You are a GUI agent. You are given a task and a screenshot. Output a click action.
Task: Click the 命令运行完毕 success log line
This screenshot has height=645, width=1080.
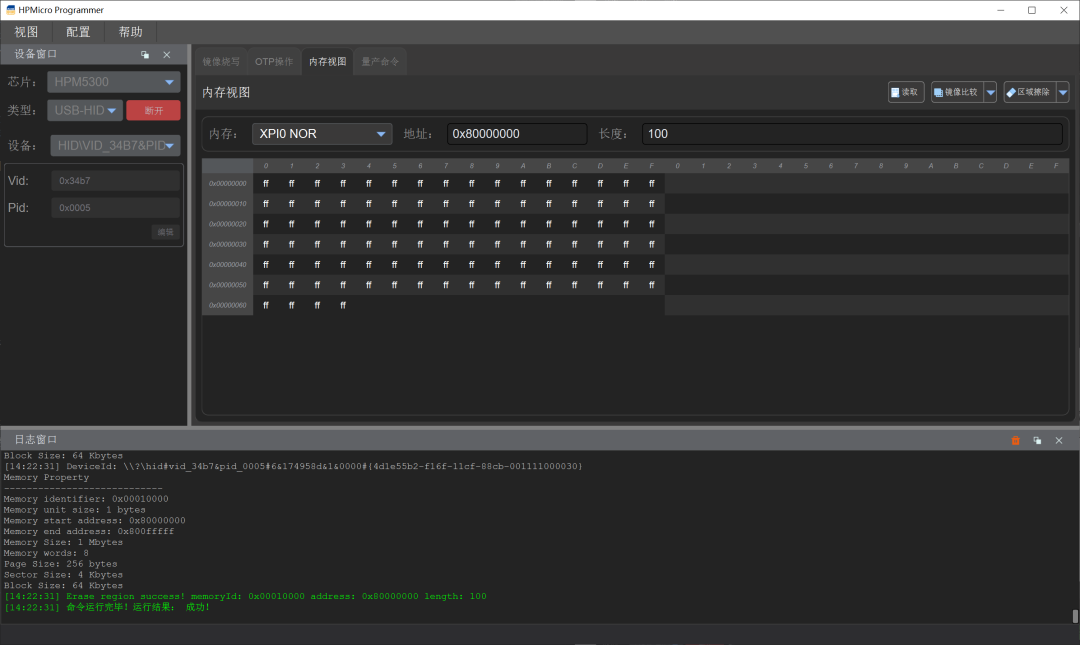tap(107, 608)
